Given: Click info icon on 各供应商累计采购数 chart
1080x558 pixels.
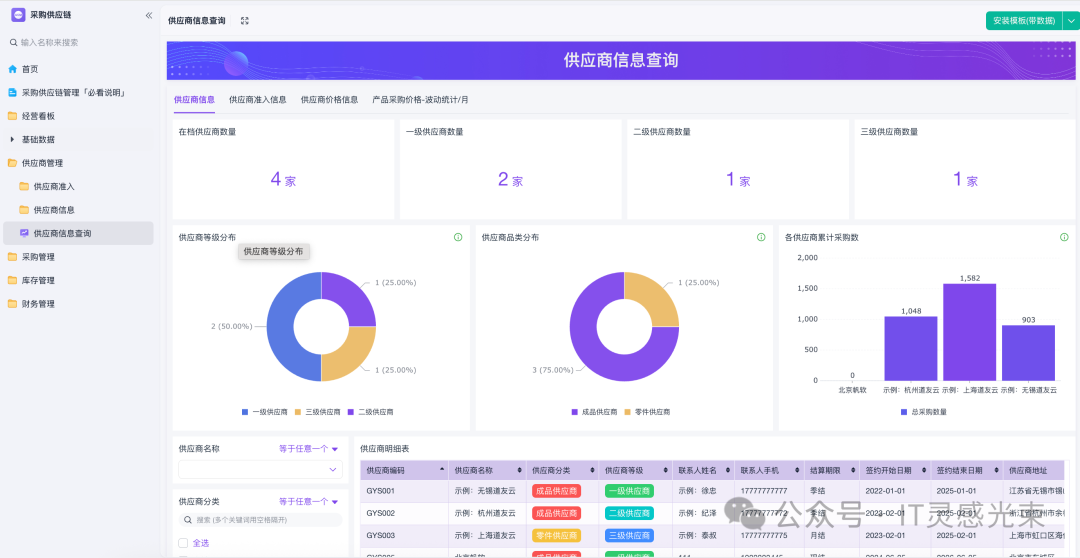Looking at the screenshot, I should pyautogui.click(x=1064, y=237).
